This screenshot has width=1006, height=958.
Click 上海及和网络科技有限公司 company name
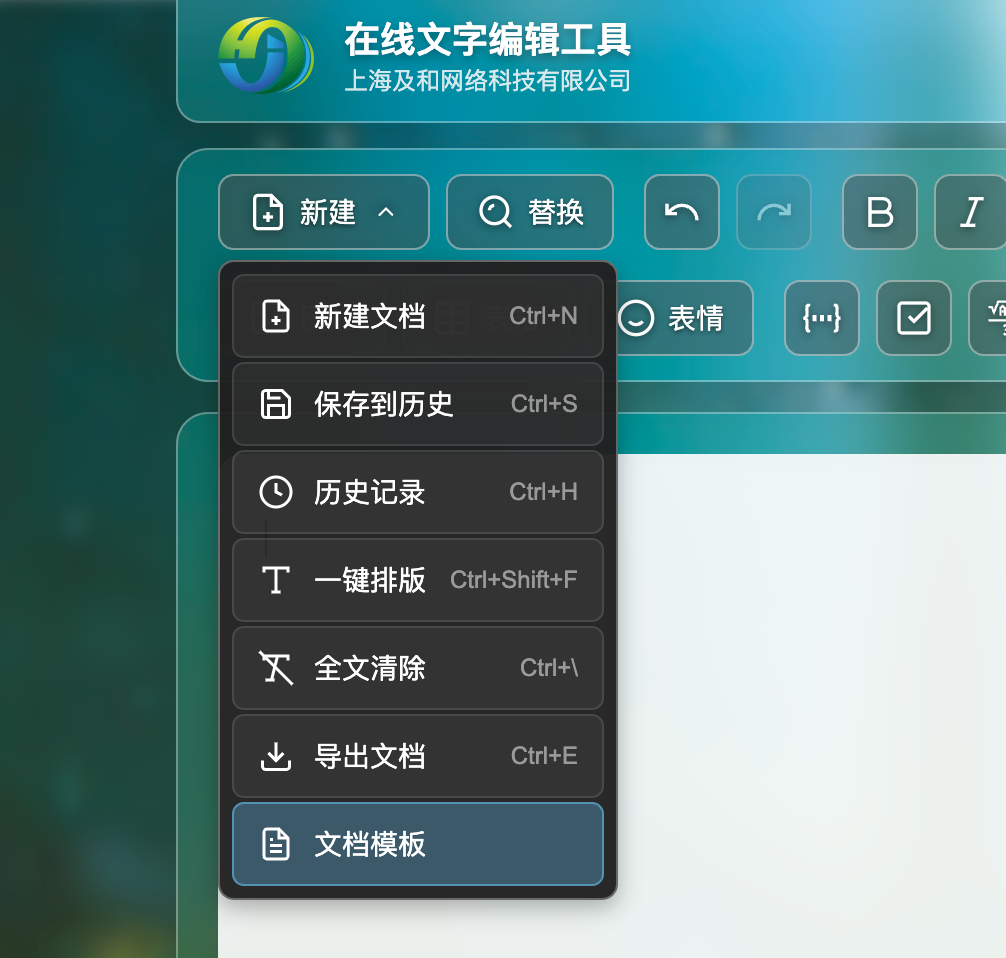coord(488,81)
